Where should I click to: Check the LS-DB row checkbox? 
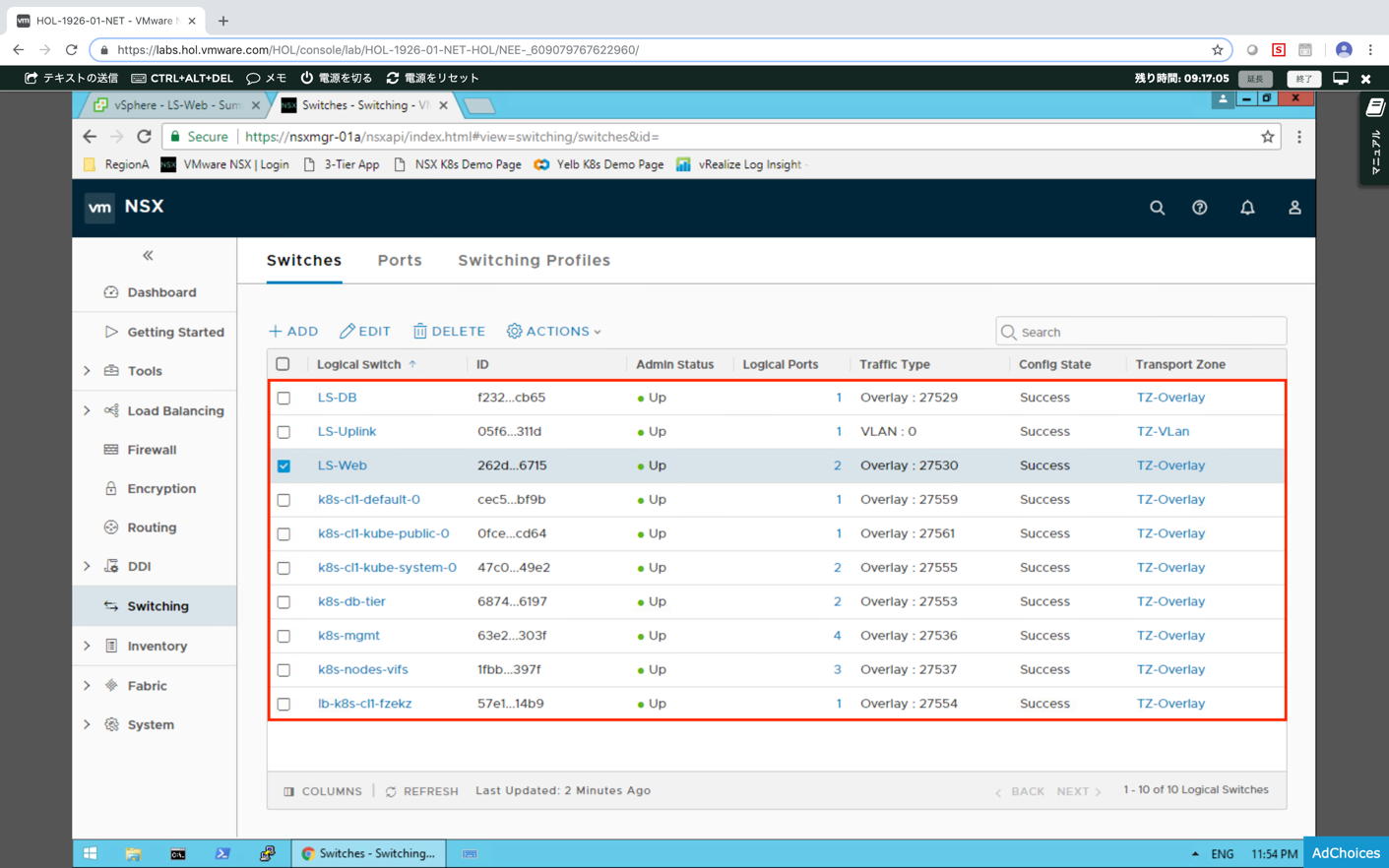[284, 399]
